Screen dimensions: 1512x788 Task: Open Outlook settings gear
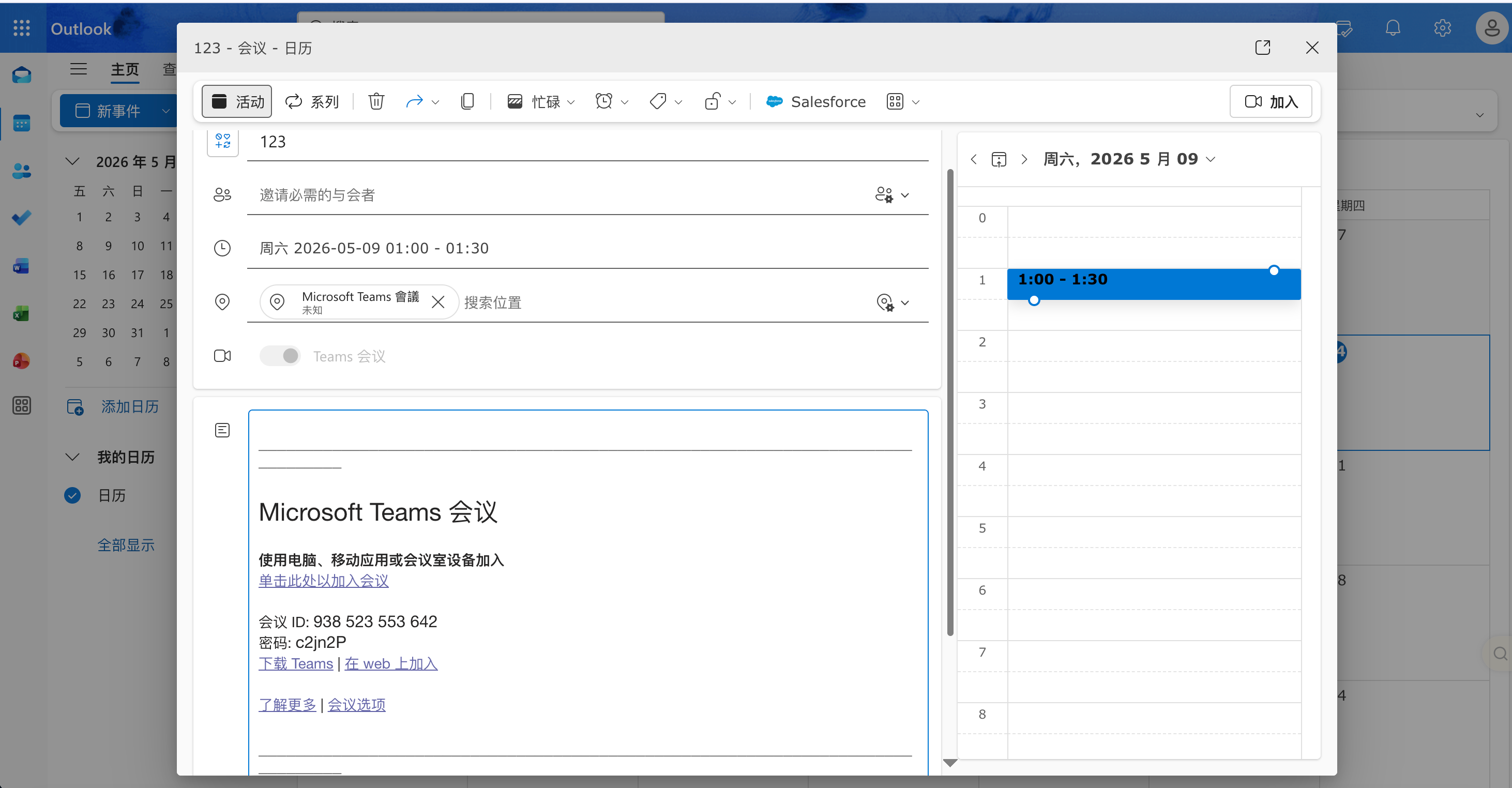[x=1442, y=28]
